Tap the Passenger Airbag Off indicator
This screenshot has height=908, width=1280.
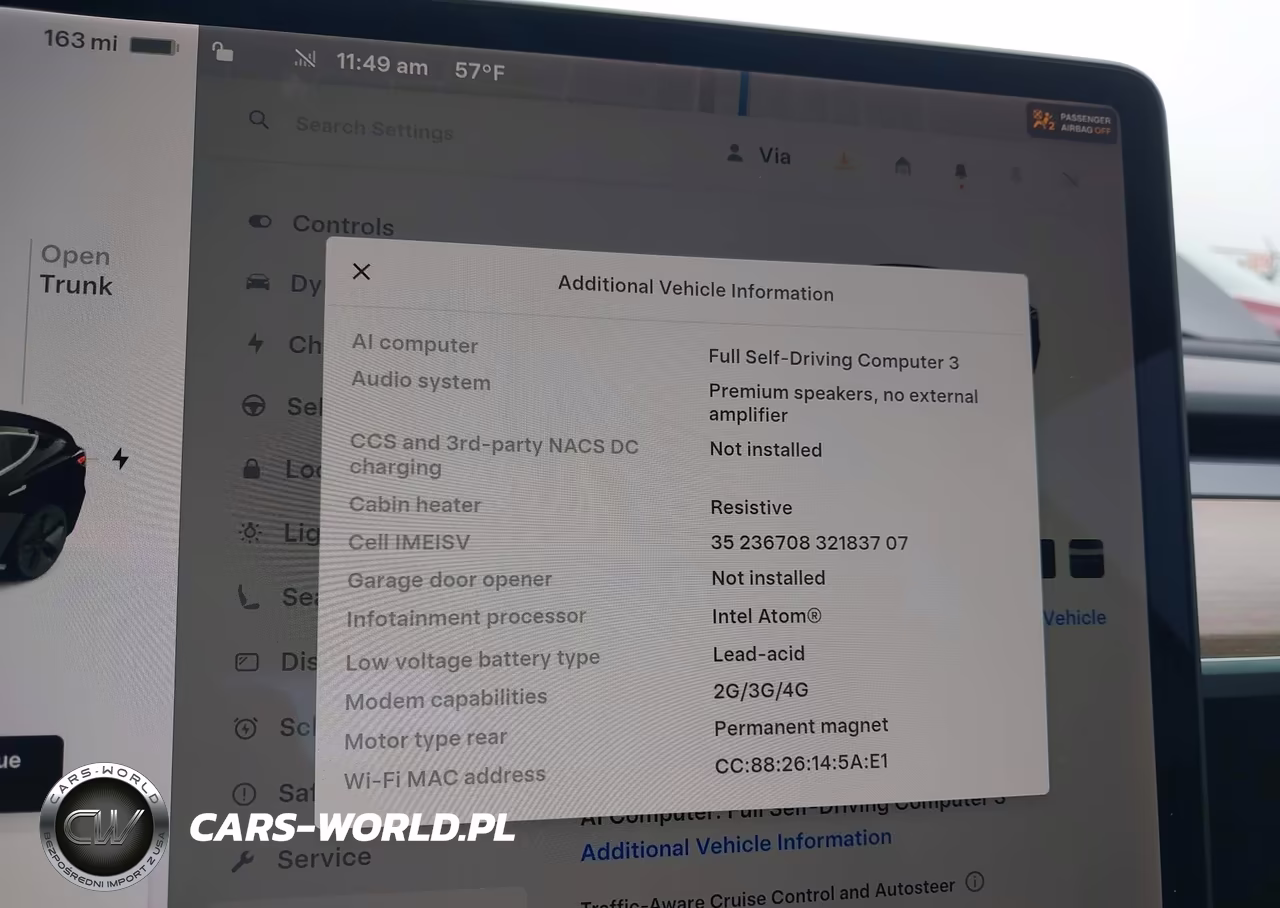tap(1072, 123)
